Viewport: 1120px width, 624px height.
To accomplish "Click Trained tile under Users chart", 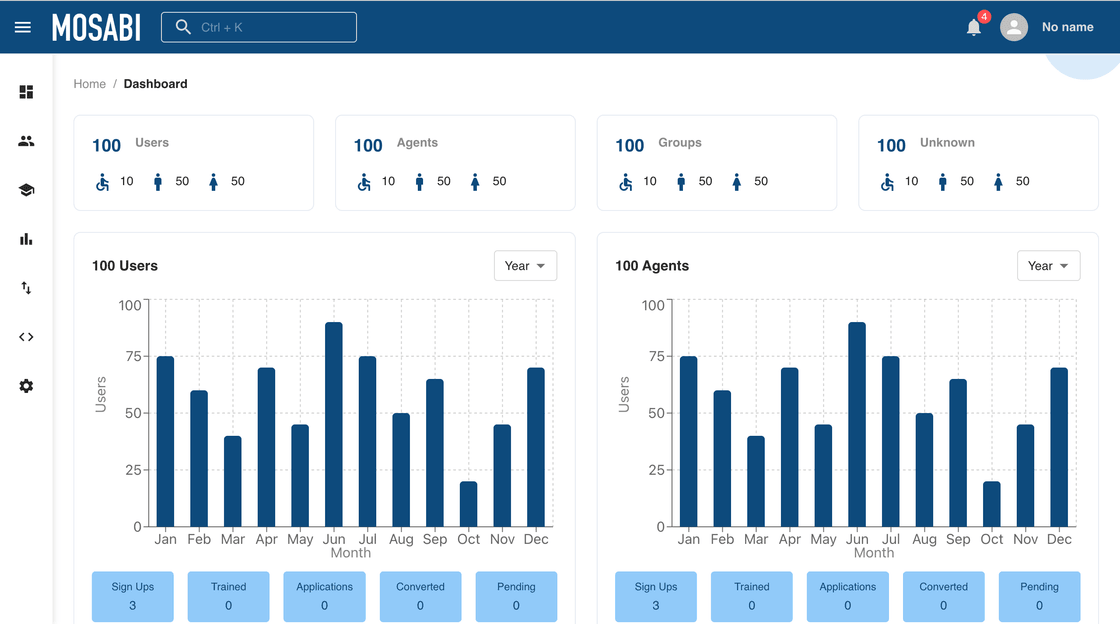I will pyautogui.click(x=229, y=596).
